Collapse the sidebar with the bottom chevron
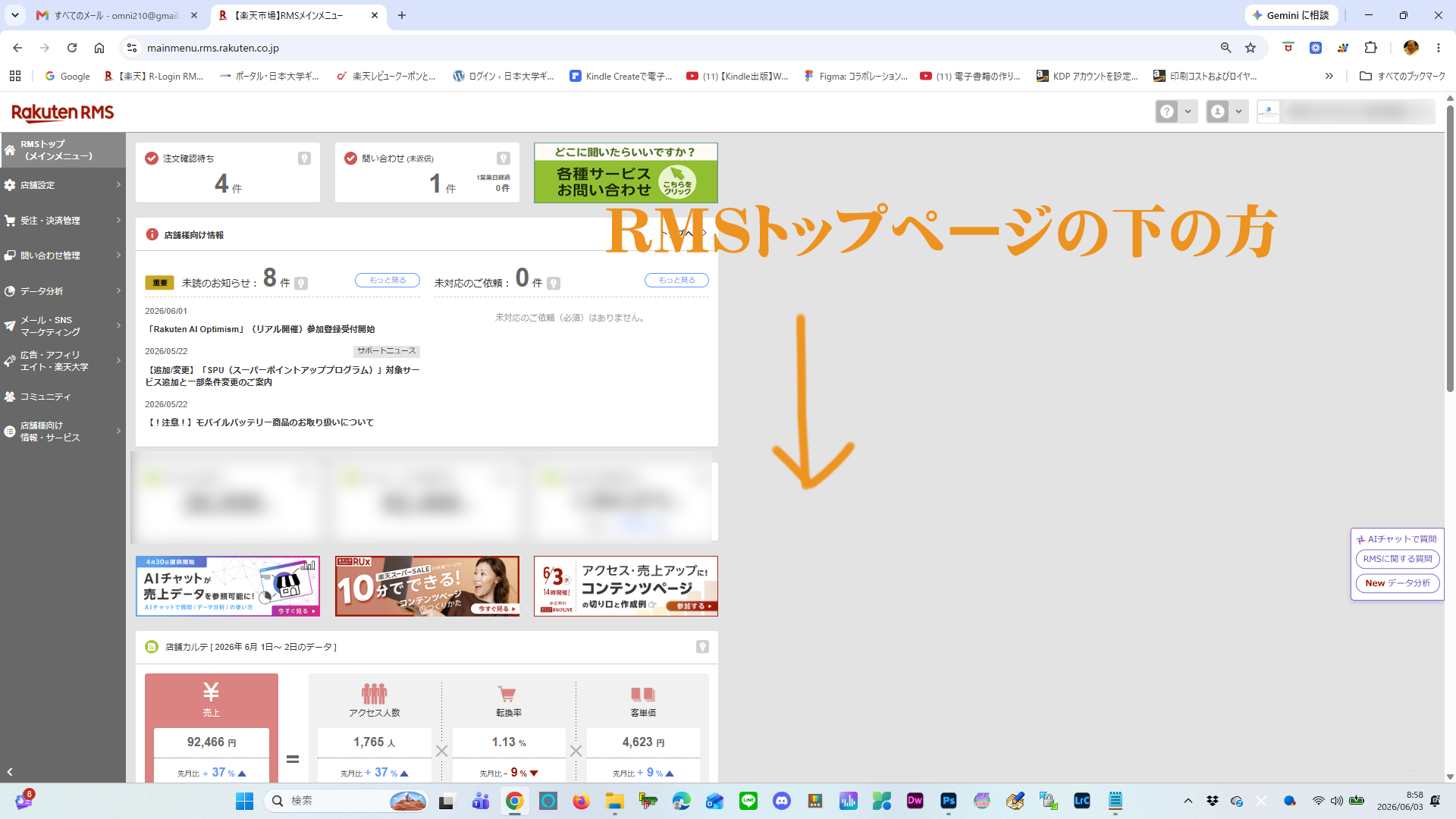Screen dimensions: 1456x819 click(x=10, y=772)
